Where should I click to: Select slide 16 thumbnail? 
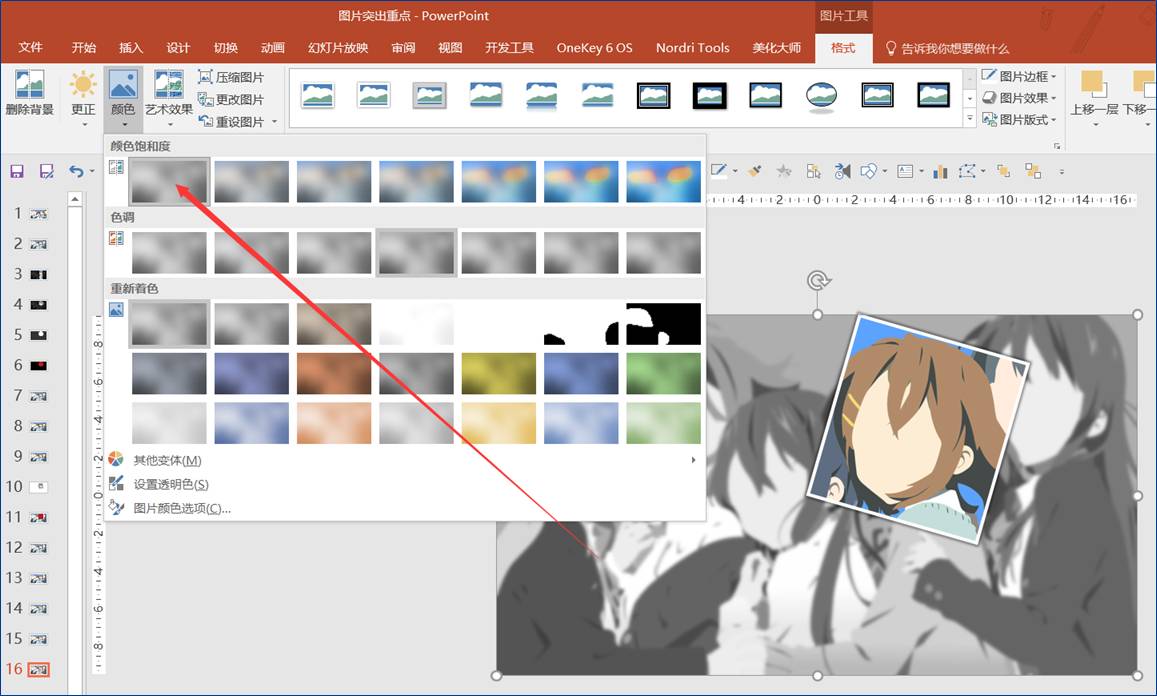pos(38,669)
